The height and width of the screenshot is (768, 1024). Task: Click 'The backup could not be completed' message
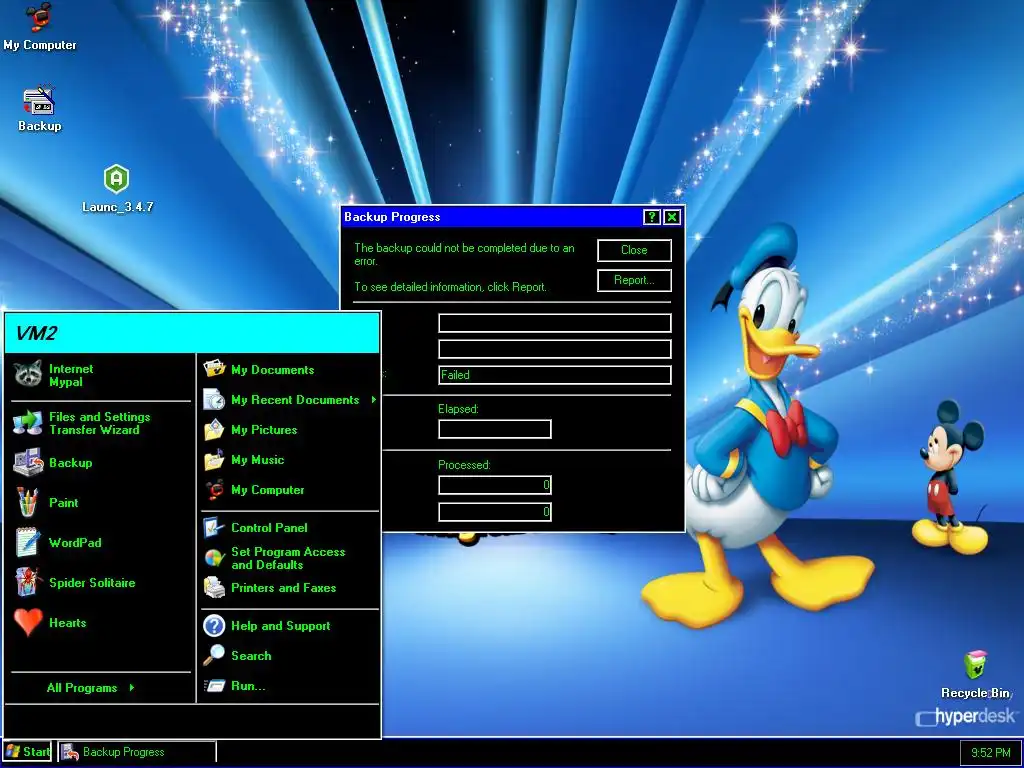[x=464, y=254]
